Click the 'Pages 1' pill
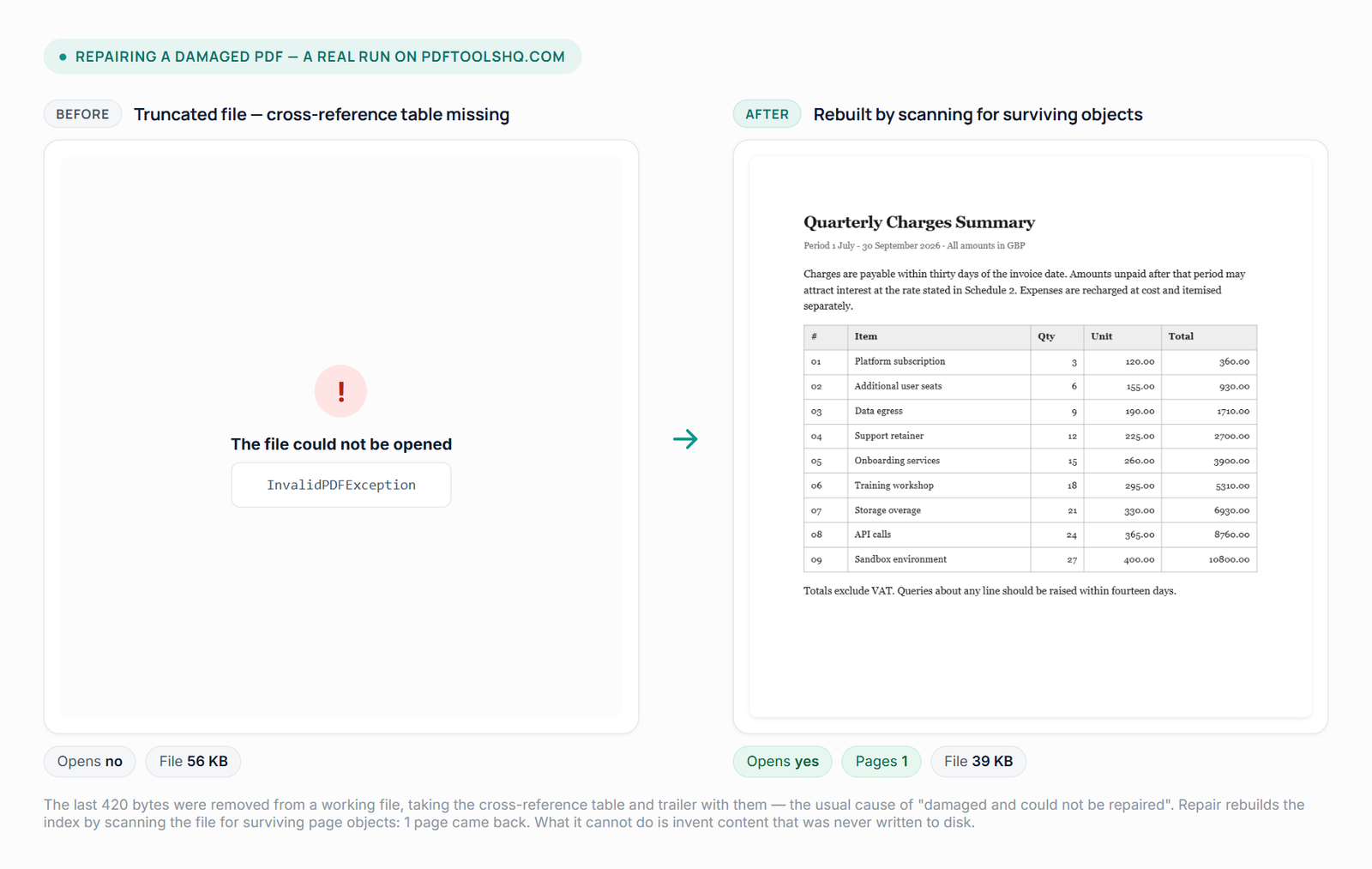The image size is (1372, 869). click(x=881, y=761)
